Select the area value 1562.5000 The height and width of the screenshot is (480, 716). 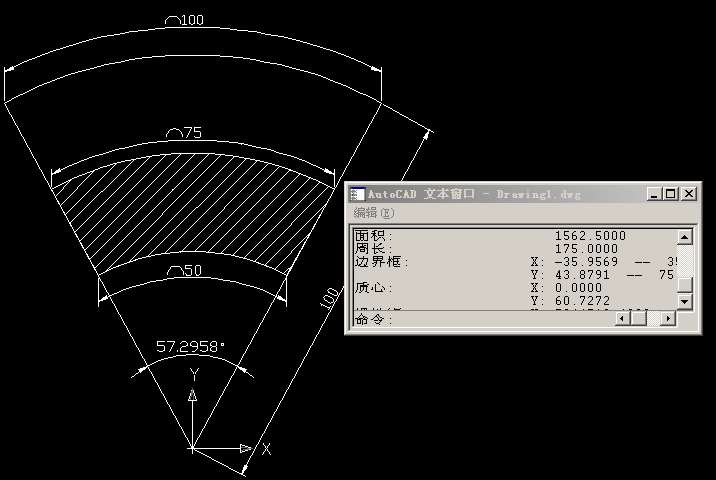pyautogui.click(x=590, y=236)
